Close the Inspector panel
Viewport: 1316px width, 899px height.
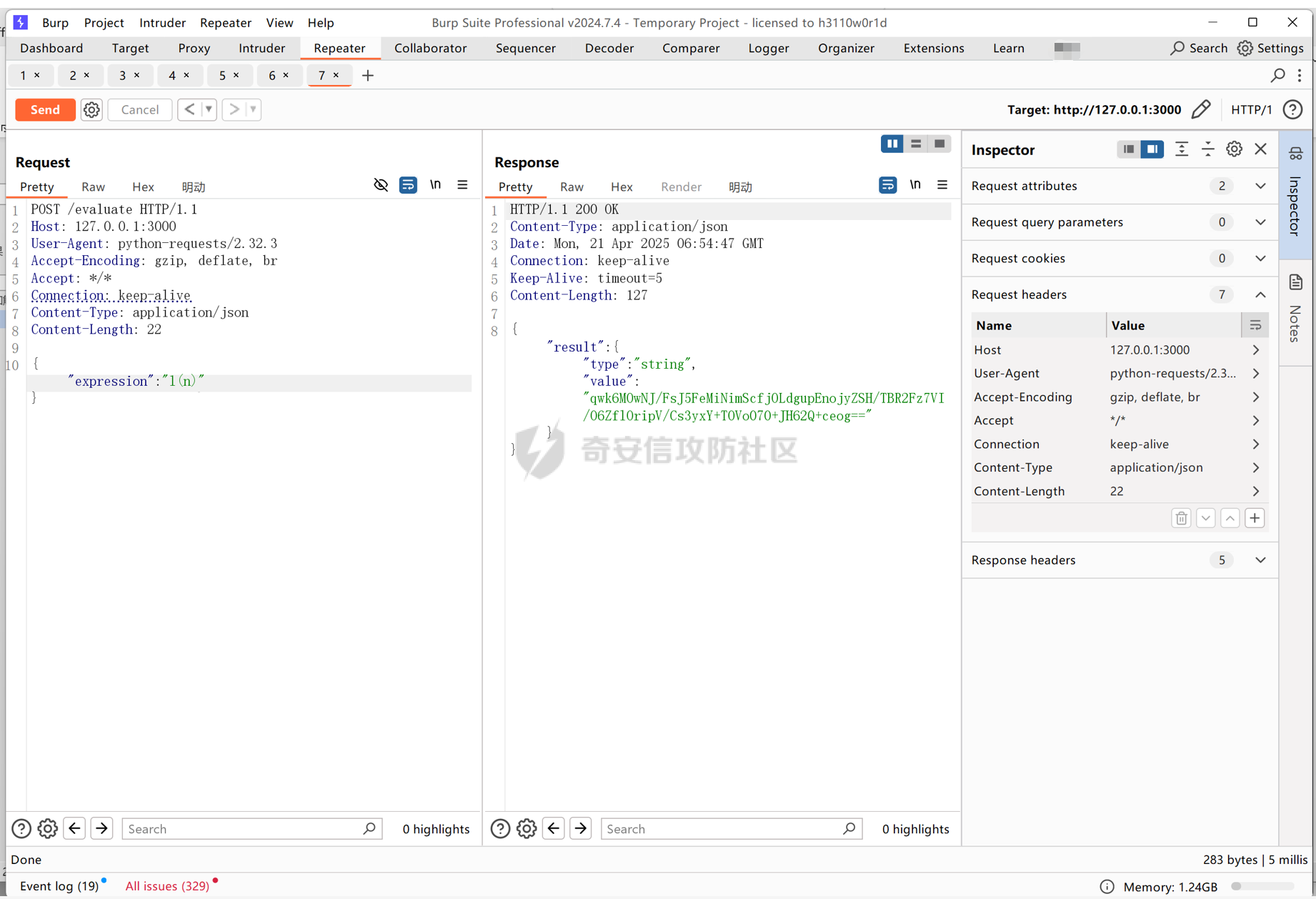(x=1261, y=149)
